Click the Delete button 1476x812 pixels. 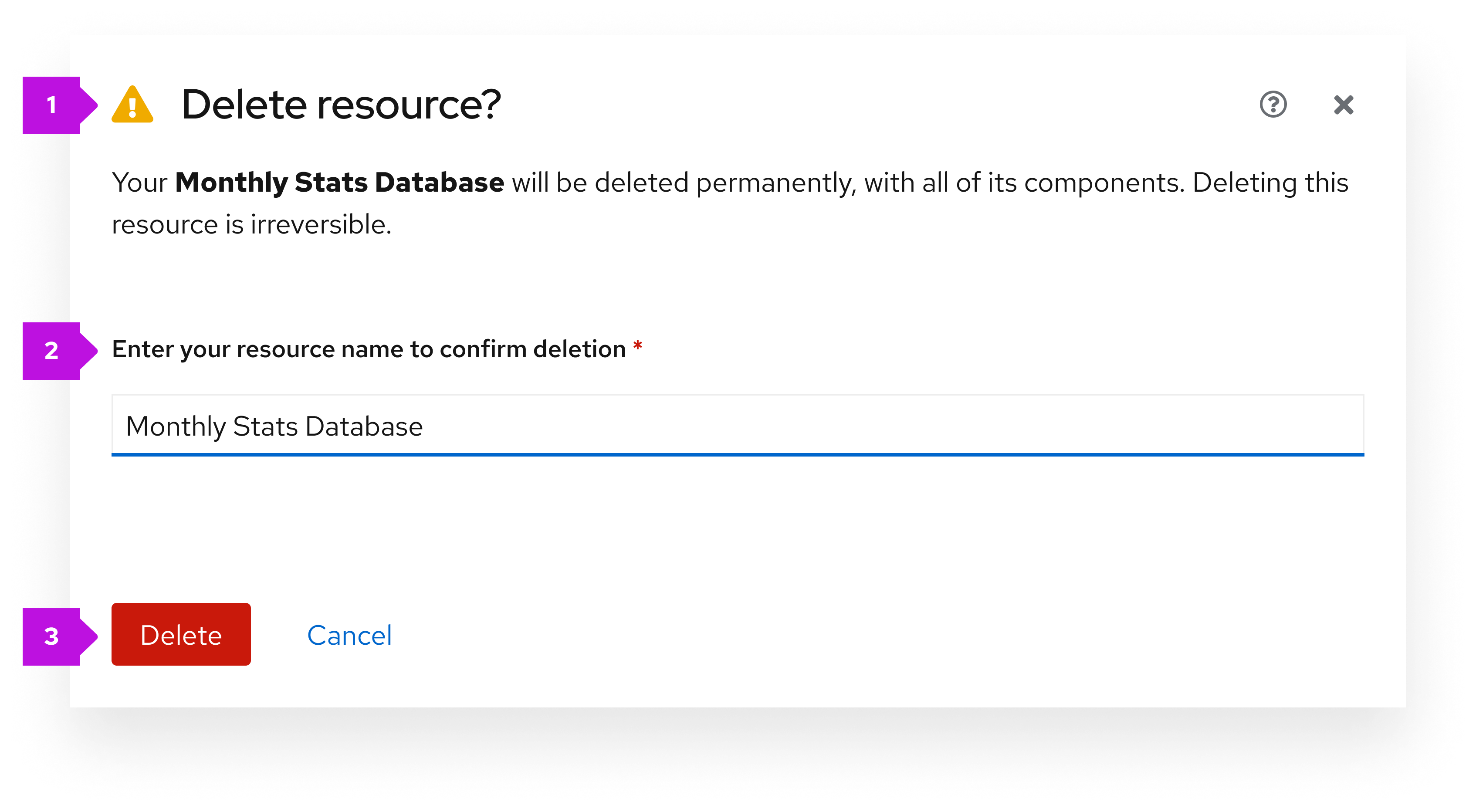click(180, 635)
